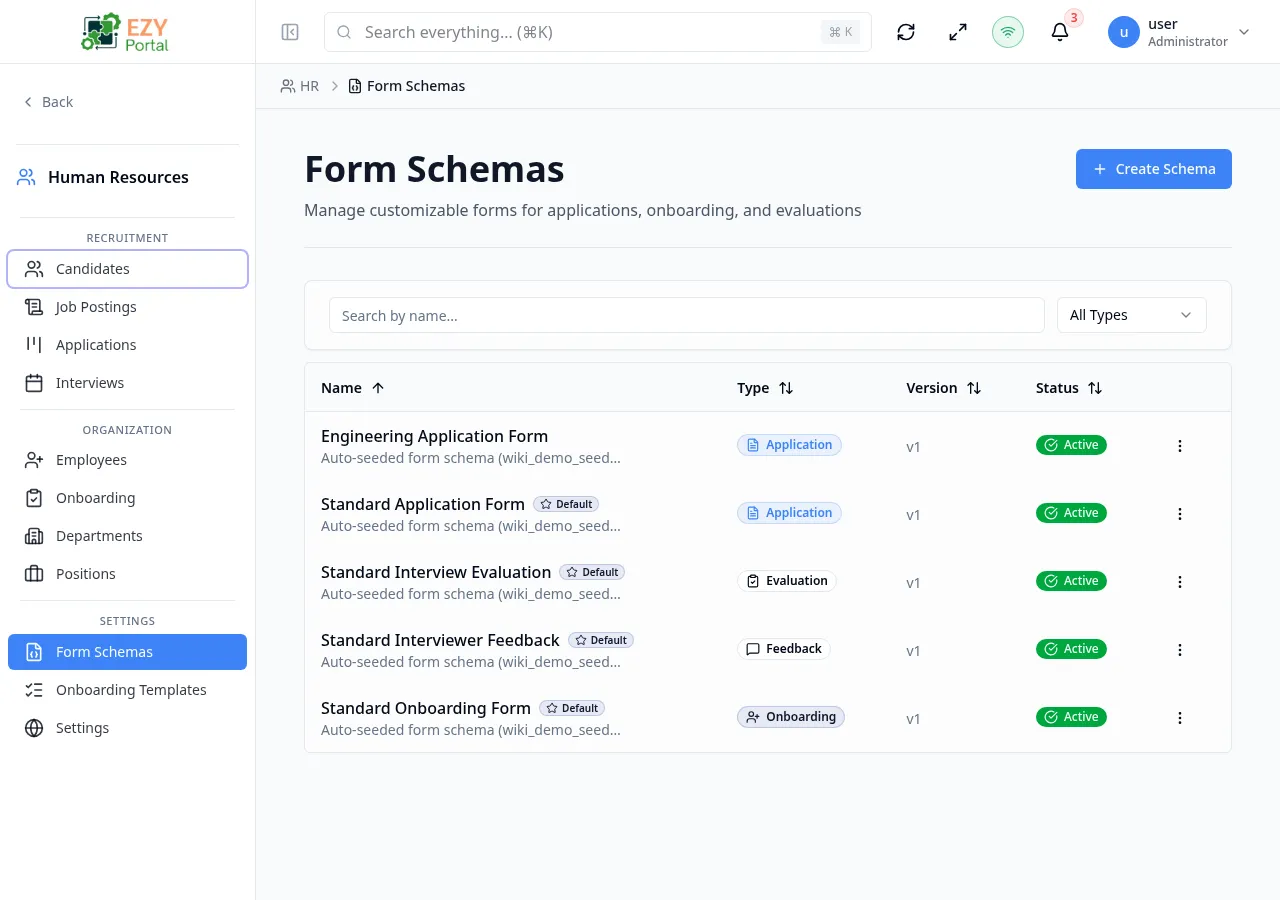
Task: Click Application badge in Engineering Application row
Action: coord(789,445)
